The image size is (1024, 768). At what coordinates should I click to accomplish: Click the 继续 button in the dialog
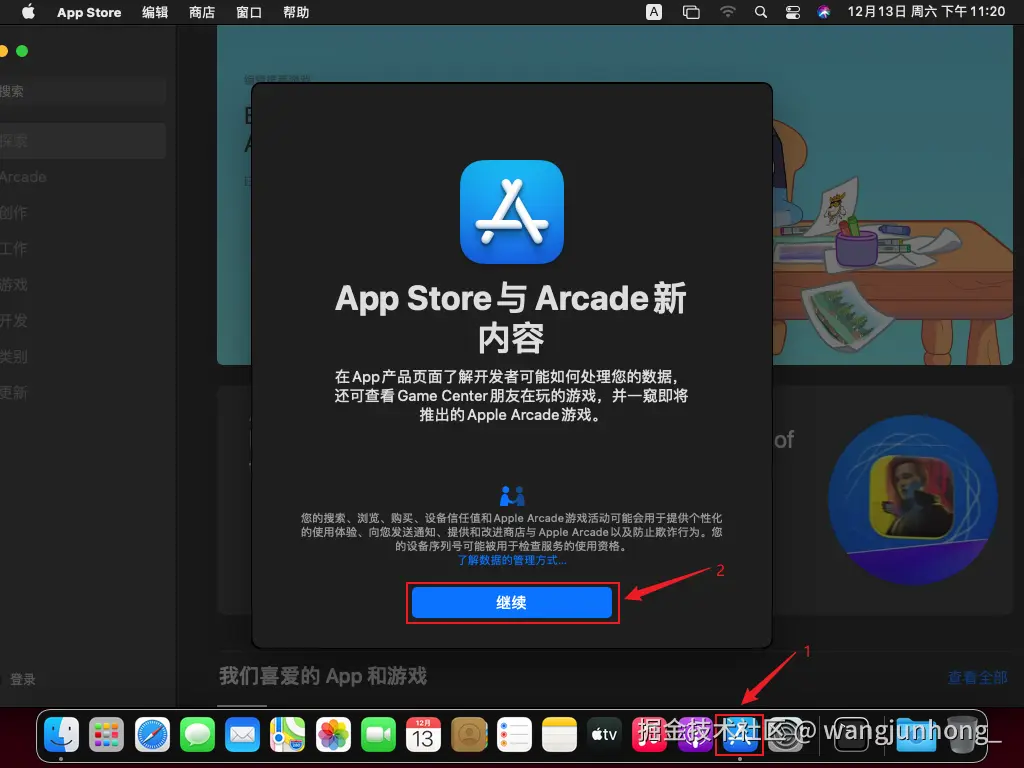(x=512, y=602)
